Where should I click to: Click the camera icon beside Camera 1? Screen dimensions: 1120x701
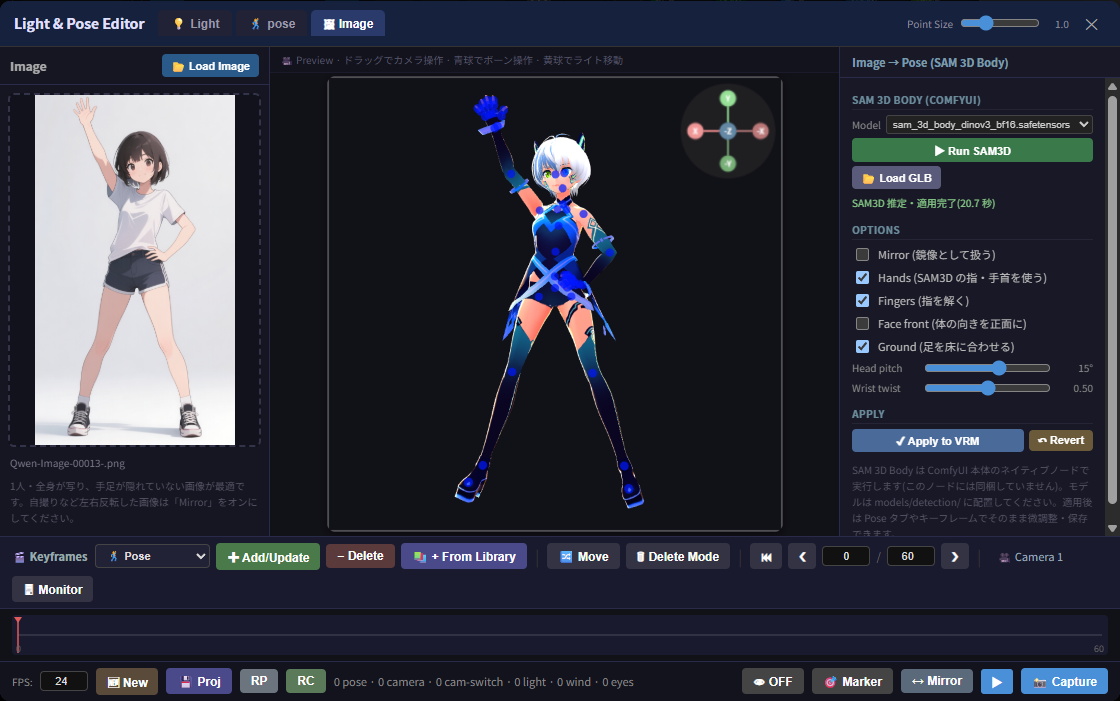1004,557
